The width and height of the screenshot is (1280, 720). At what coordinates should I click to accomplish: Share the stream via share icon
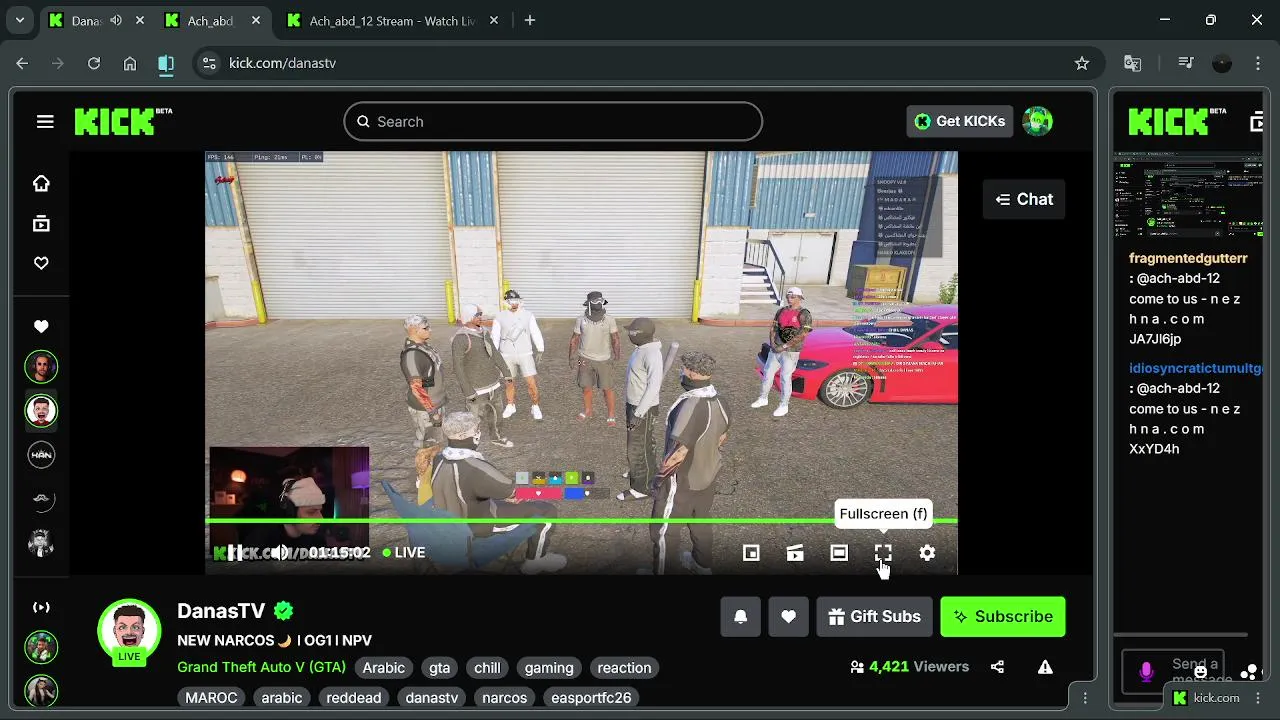click(x=997, y=667)
